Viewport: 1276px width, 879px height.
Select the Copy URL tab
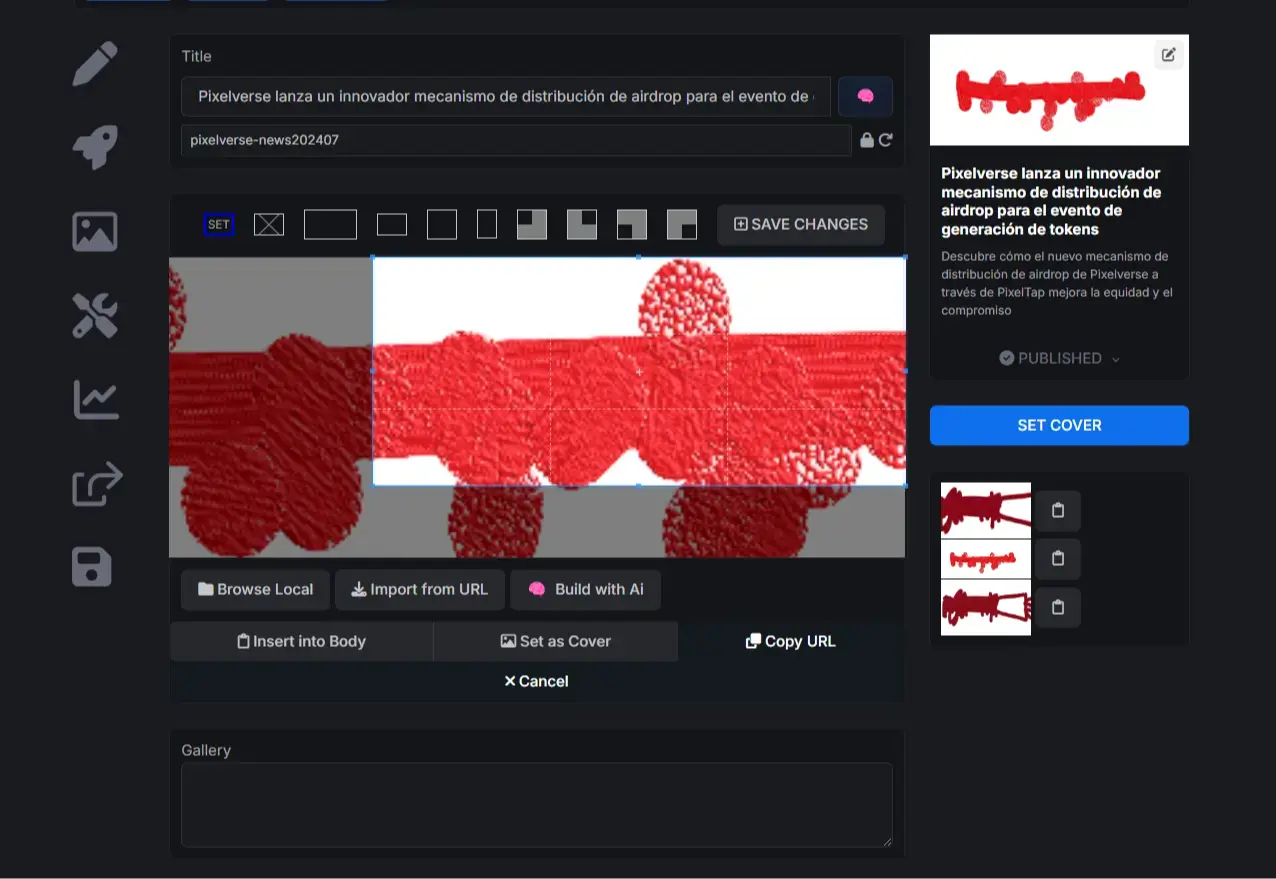[791, 641]
